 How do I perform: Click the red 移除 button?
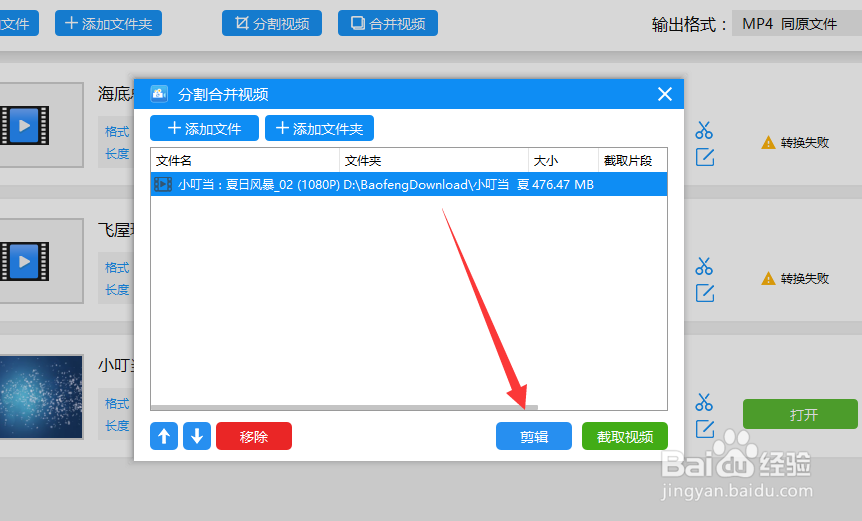pos(253,436)
